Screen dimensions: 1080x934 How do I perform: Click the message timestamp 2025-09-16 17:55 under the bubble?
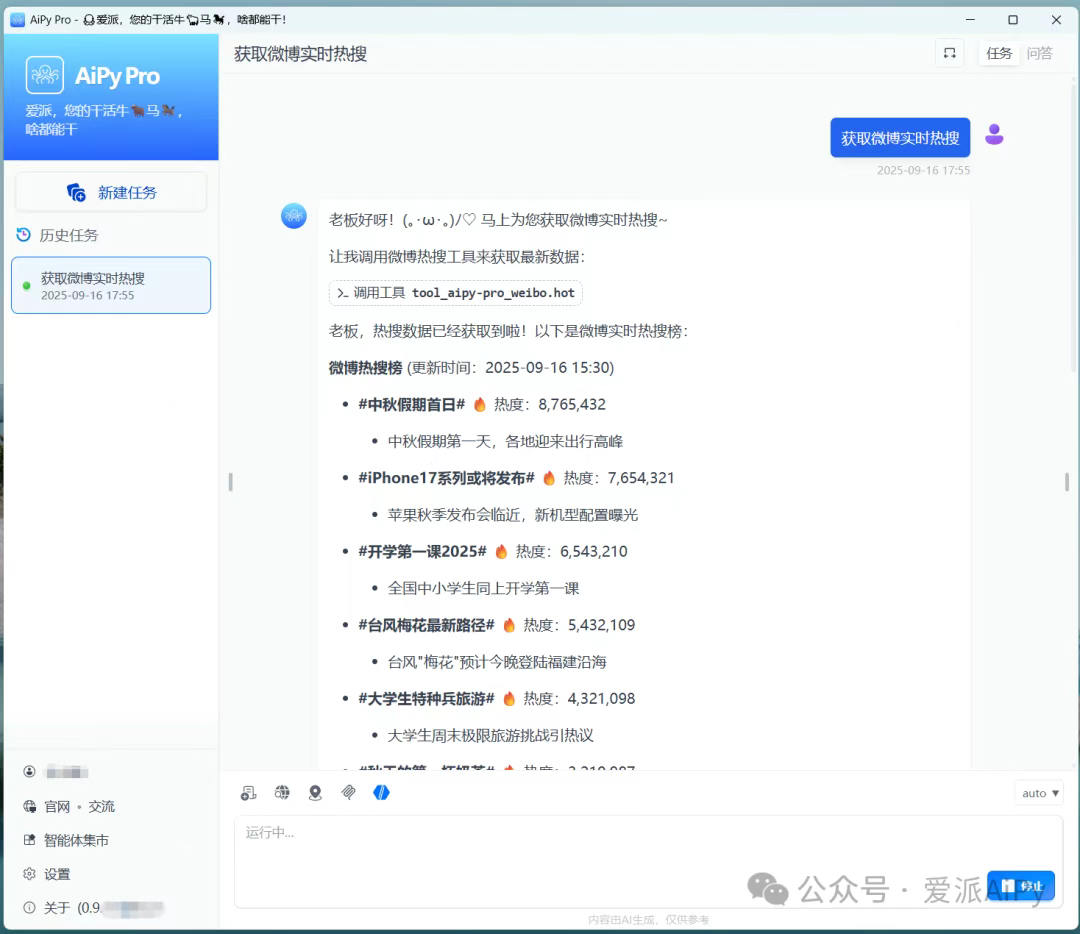[x=923, y=170]
